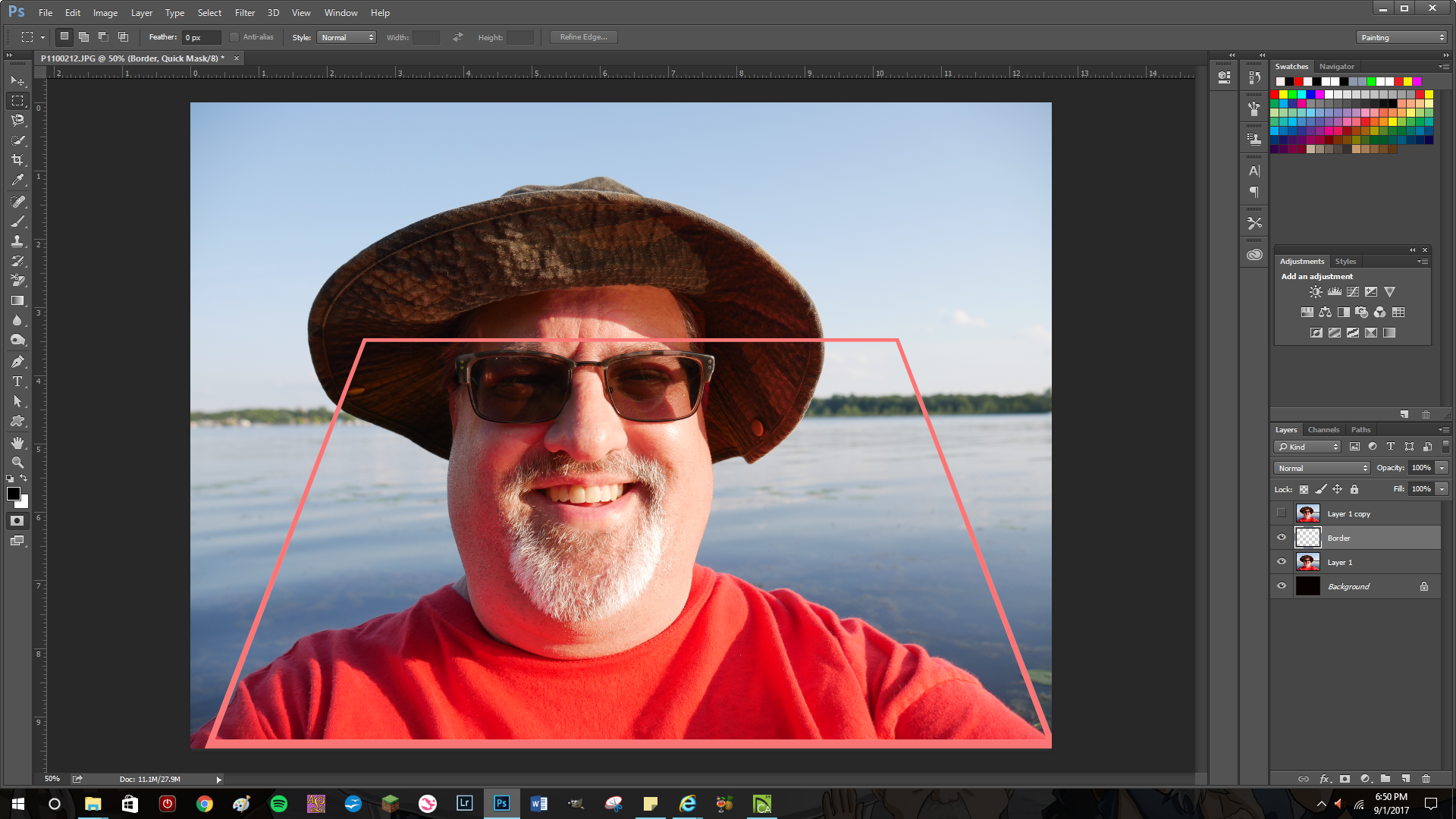Open status bar info arrow menu
1456x819 pixels.
[218, 780]
